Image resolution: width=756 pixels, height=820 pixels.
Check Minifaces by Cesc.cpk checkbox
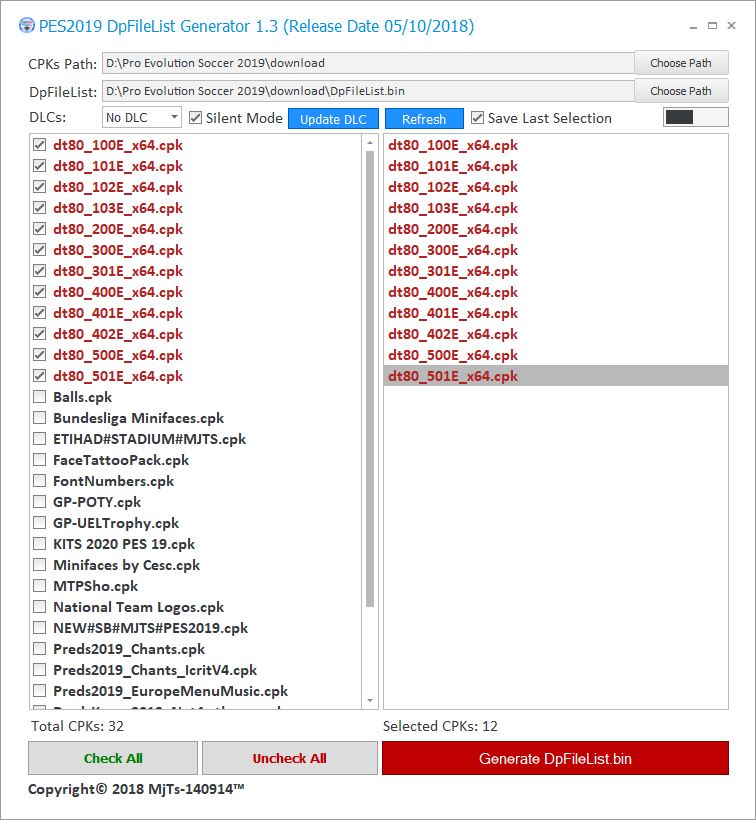coord(40,565)
